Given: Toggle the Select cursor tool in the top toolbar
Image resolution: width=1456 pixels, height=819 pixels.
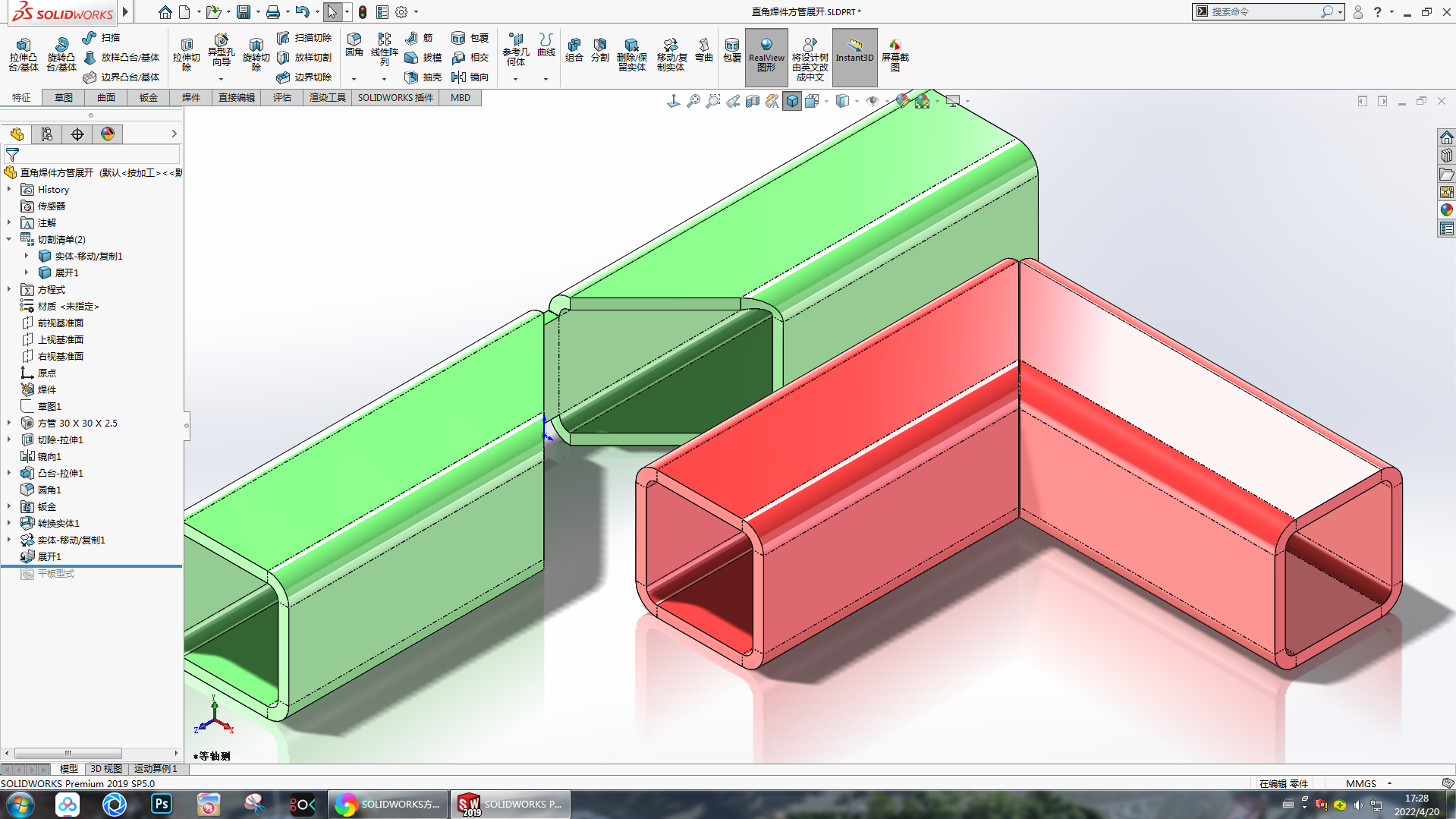Looking at the screenshot, I should 332,12.
